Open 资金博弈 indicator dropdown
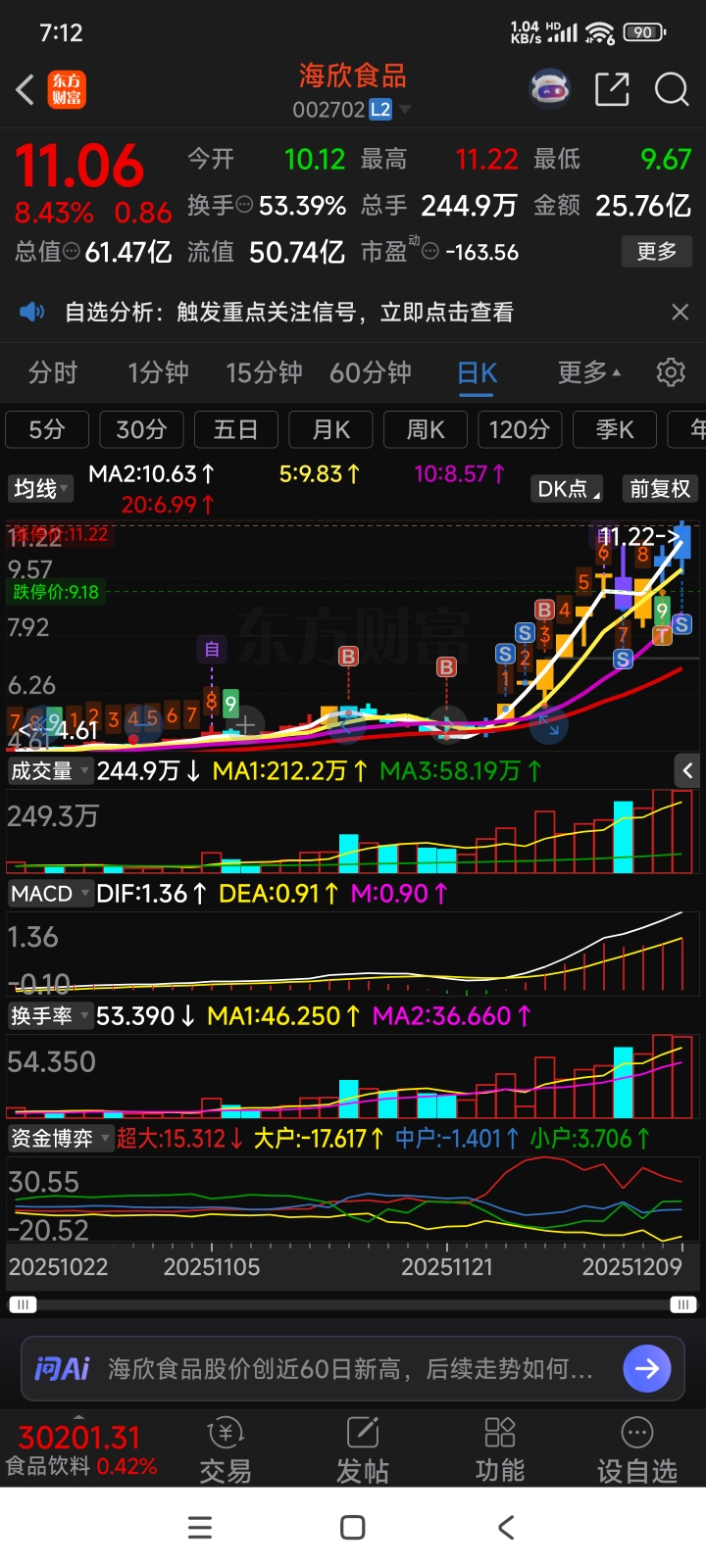Image resolution: width=706 pixels, height=1568 pixels. coord(59,1138)
